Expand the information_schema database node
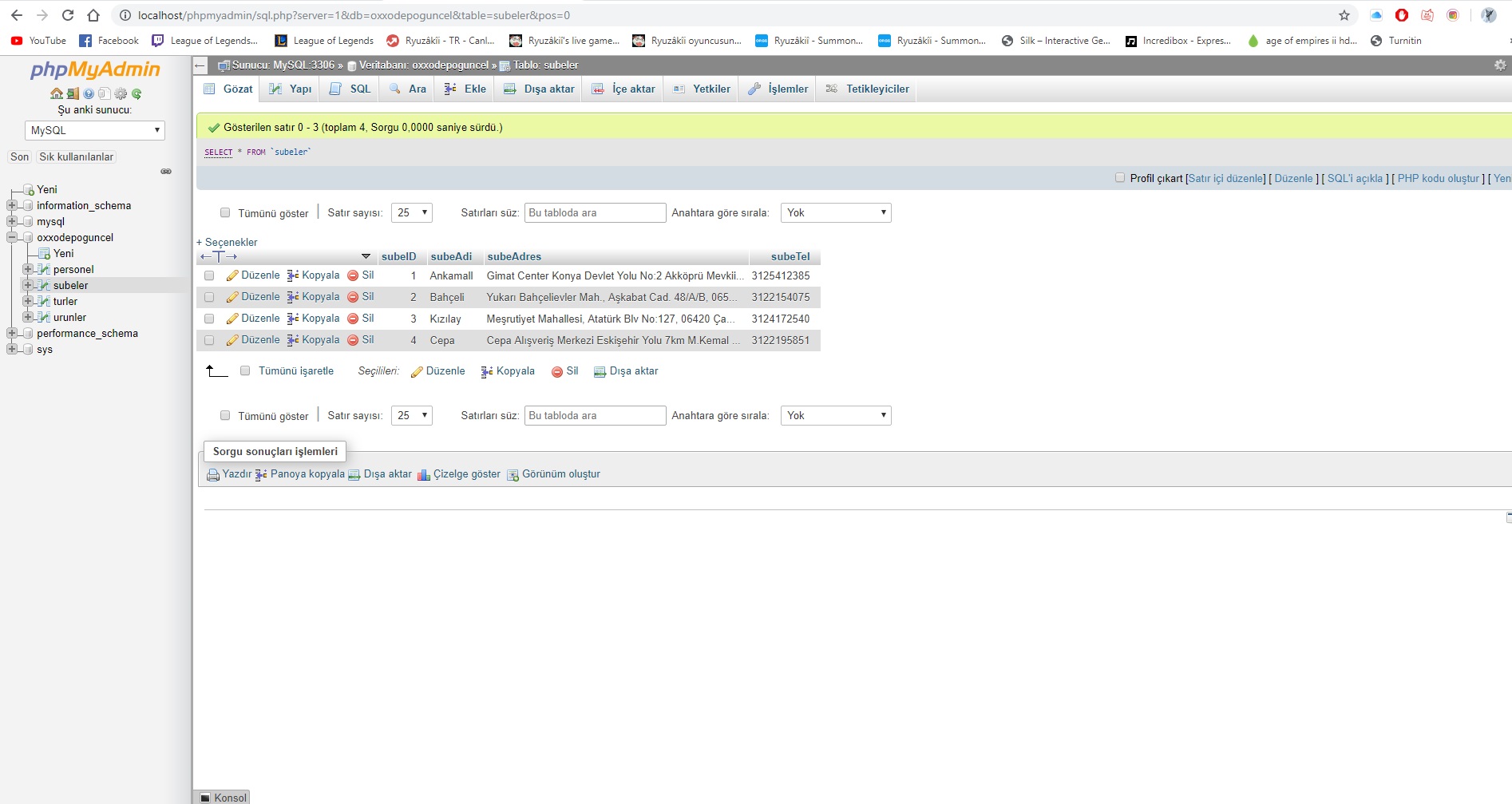The width and height of the screenshot is (1512, 804). tap(12, 205)
